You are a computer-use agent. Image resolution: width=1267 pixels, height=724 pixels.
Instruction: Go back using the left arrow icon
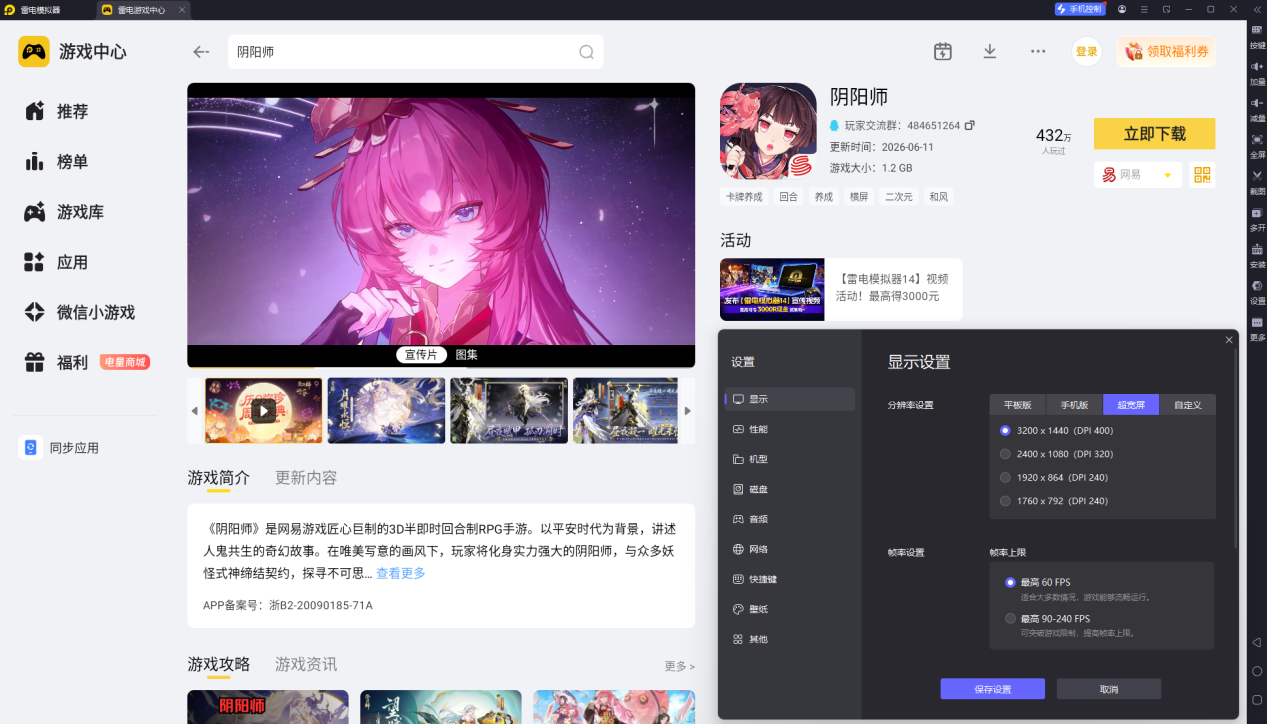[x=201, y=52]
